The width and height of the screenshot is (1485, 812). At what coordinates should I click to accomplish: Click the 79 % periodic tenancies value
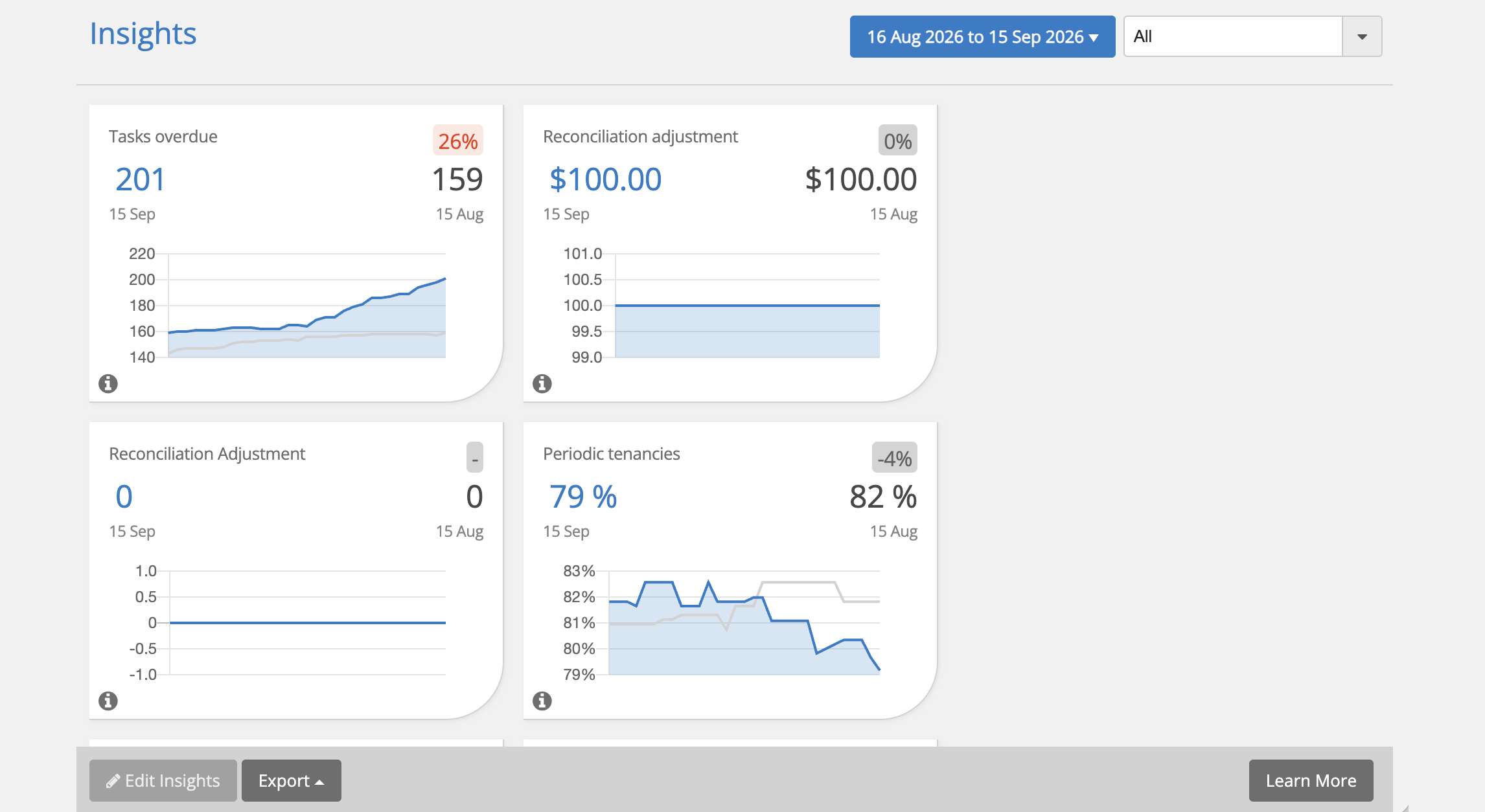coord(583,497)
